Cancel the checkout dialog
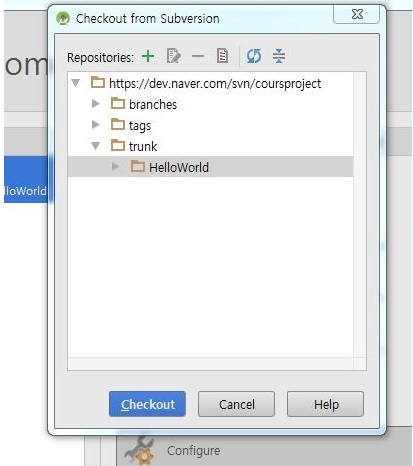The height and width of the screenshot is (466, 413). coord(236,404)
